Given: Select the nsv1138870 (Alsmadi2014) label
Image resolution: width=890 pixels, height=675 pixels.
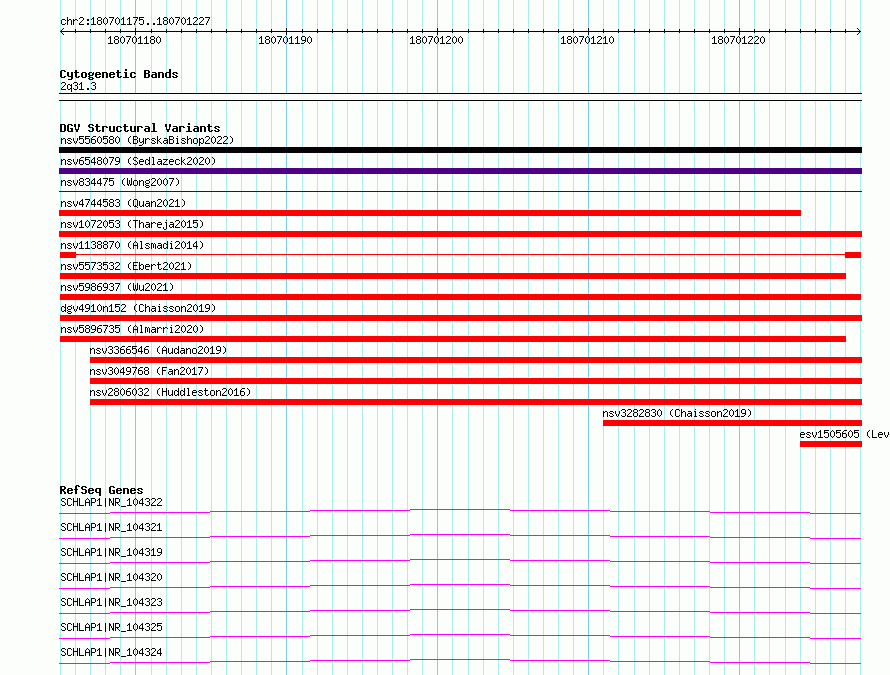Looking at the screenshot, I should (132, 245).
